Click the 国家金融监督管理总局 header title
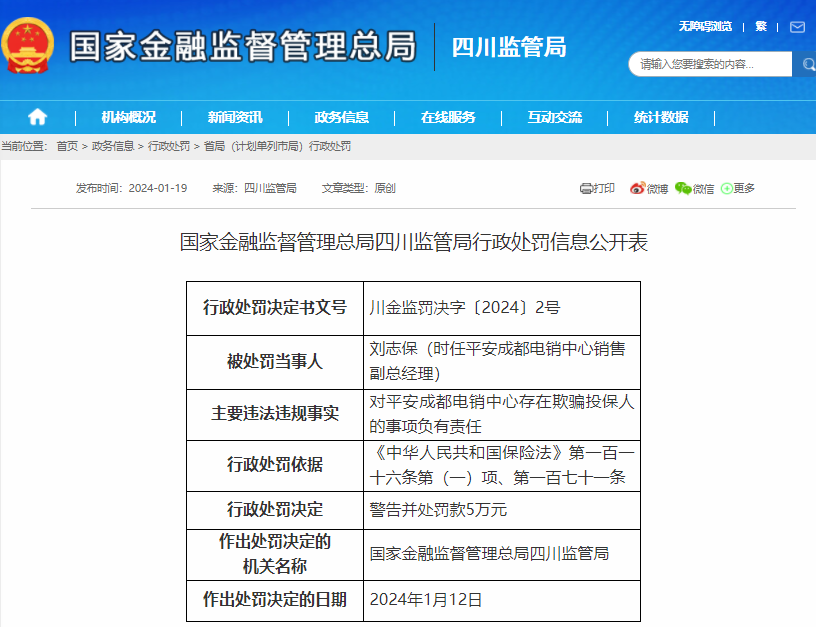 [243, 46]
